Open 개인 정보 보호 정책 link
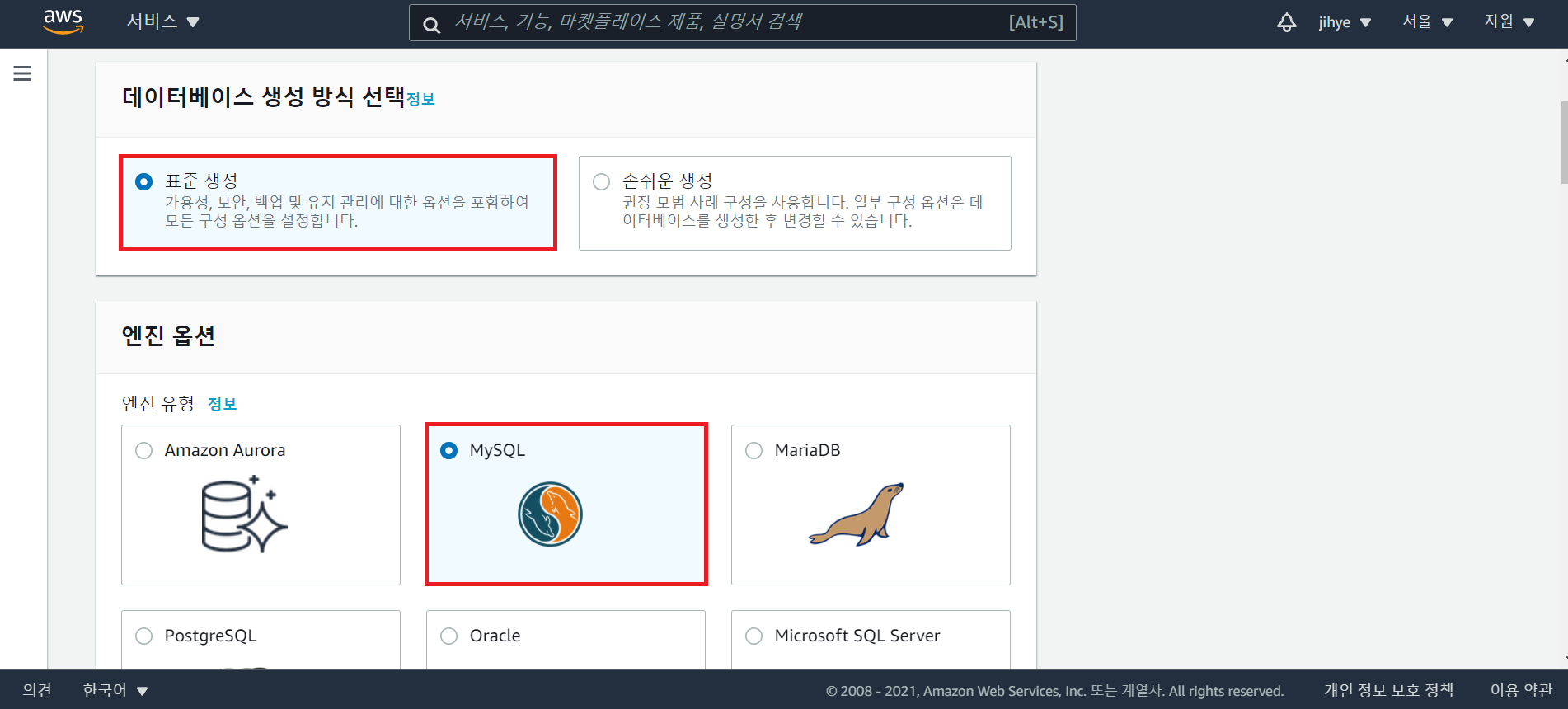 click(x=1388, y=690)
